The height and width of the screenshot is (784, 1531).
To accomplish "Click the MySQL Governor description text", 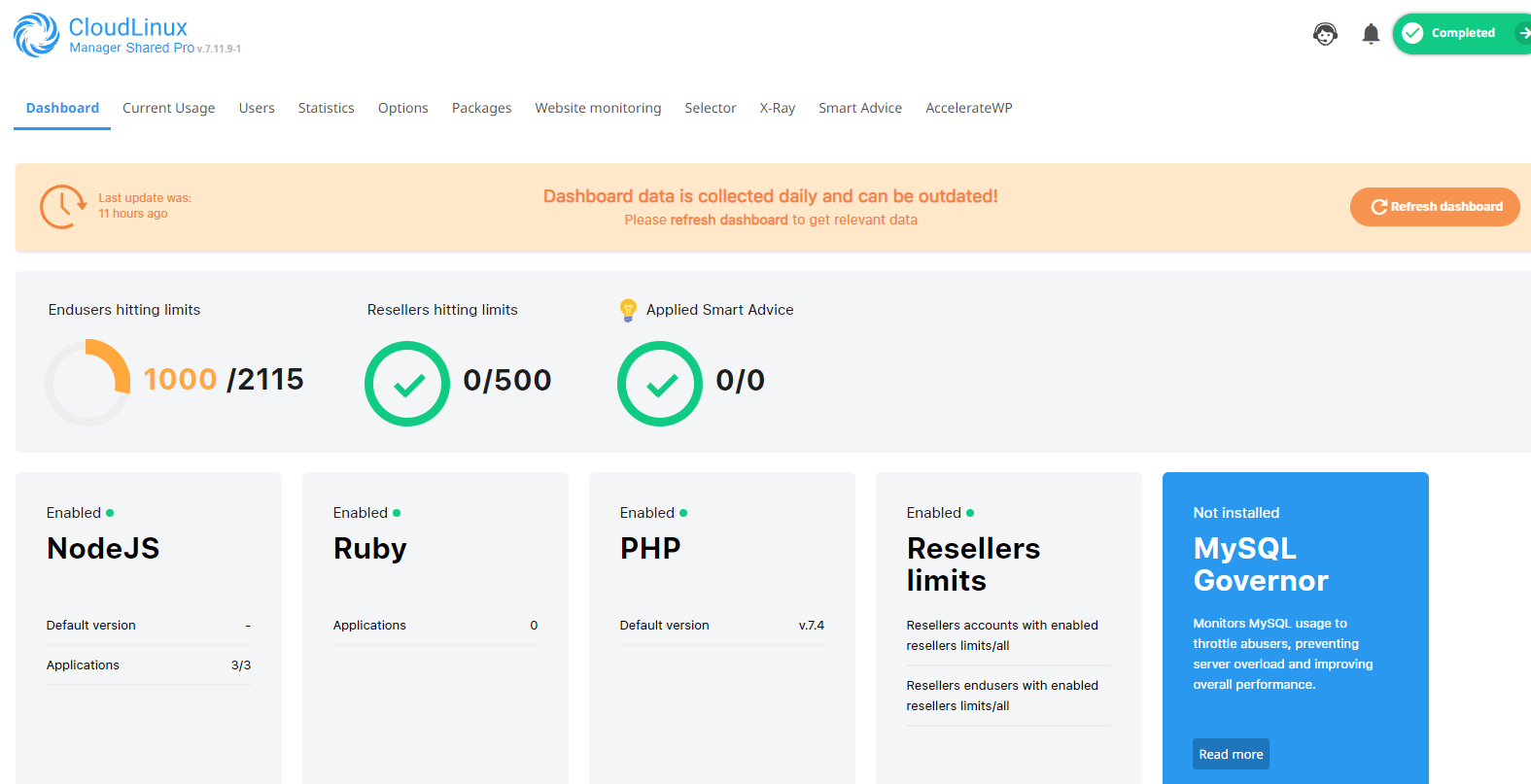I will pyautogui.click(x=1283, y=654).
